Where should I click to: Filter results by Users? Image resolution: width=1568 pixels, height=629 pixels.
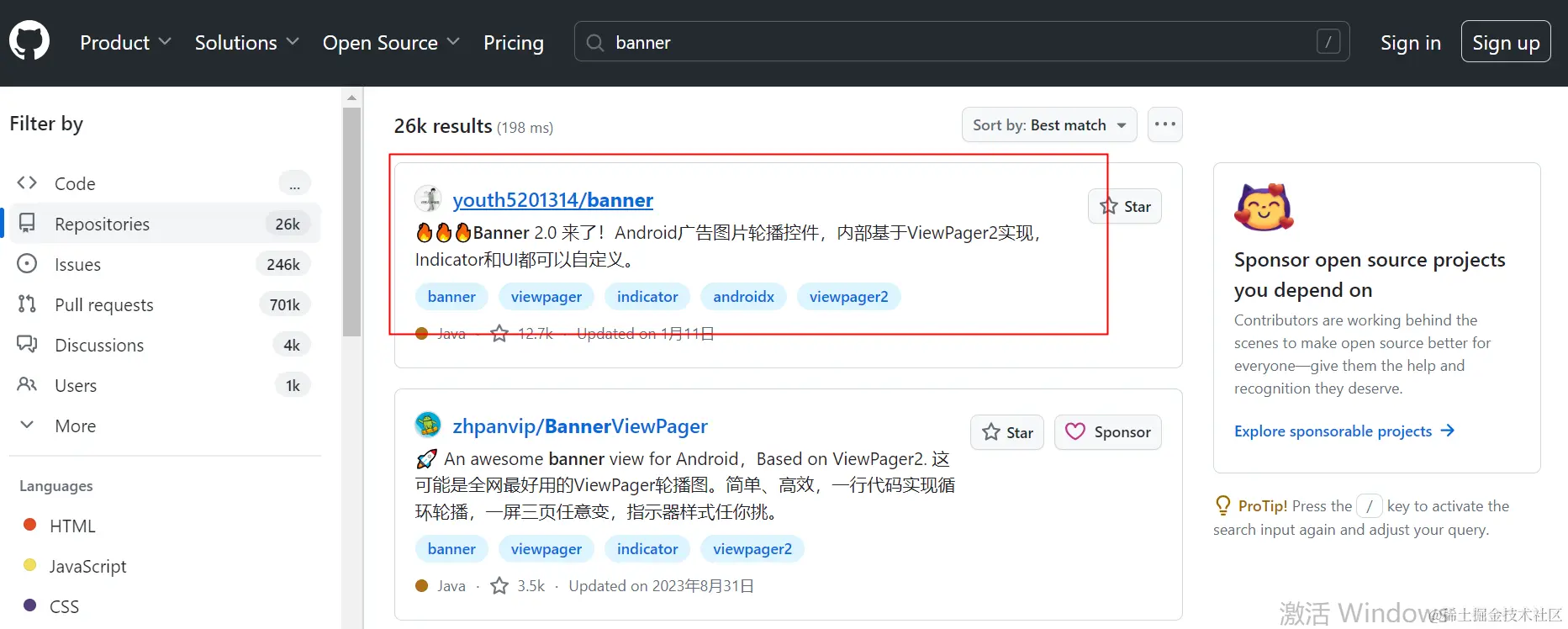click(164, 385)
